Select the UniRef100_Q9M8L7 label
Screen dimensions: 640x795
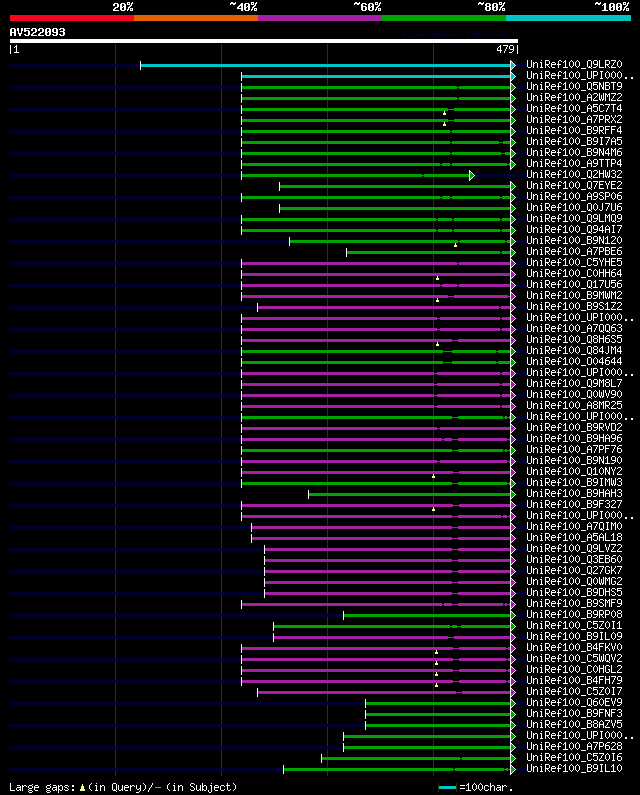(x=574, y=383)
